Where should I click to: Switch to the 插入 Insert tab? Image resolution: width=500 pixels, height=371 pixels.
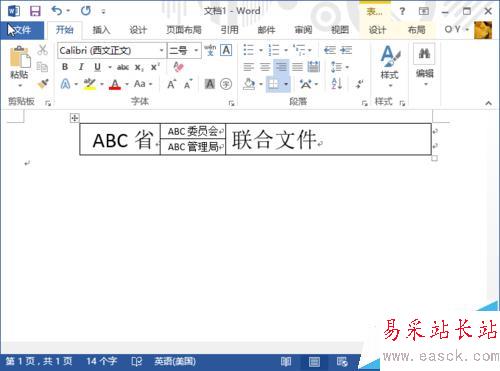pyautogui.click(x=101, y=30)
